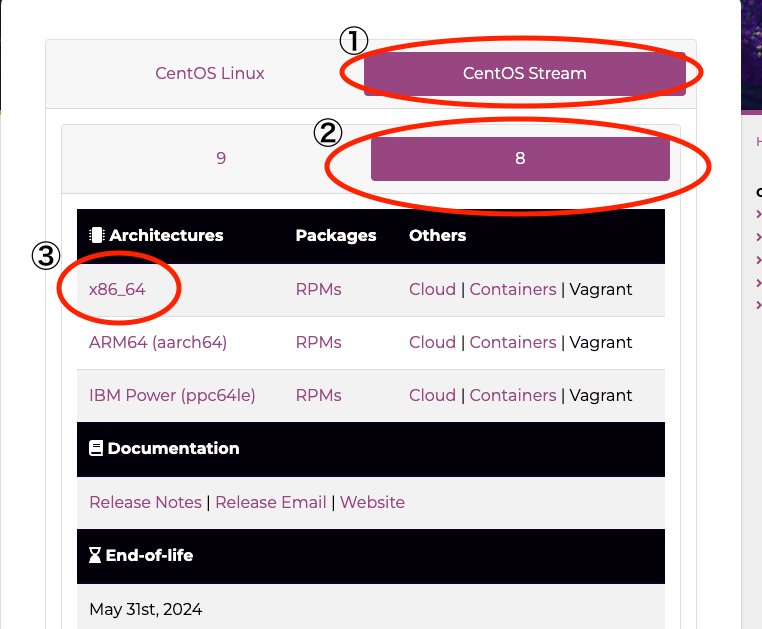Open Cloud link in the IBM Power row

[432, 395]
